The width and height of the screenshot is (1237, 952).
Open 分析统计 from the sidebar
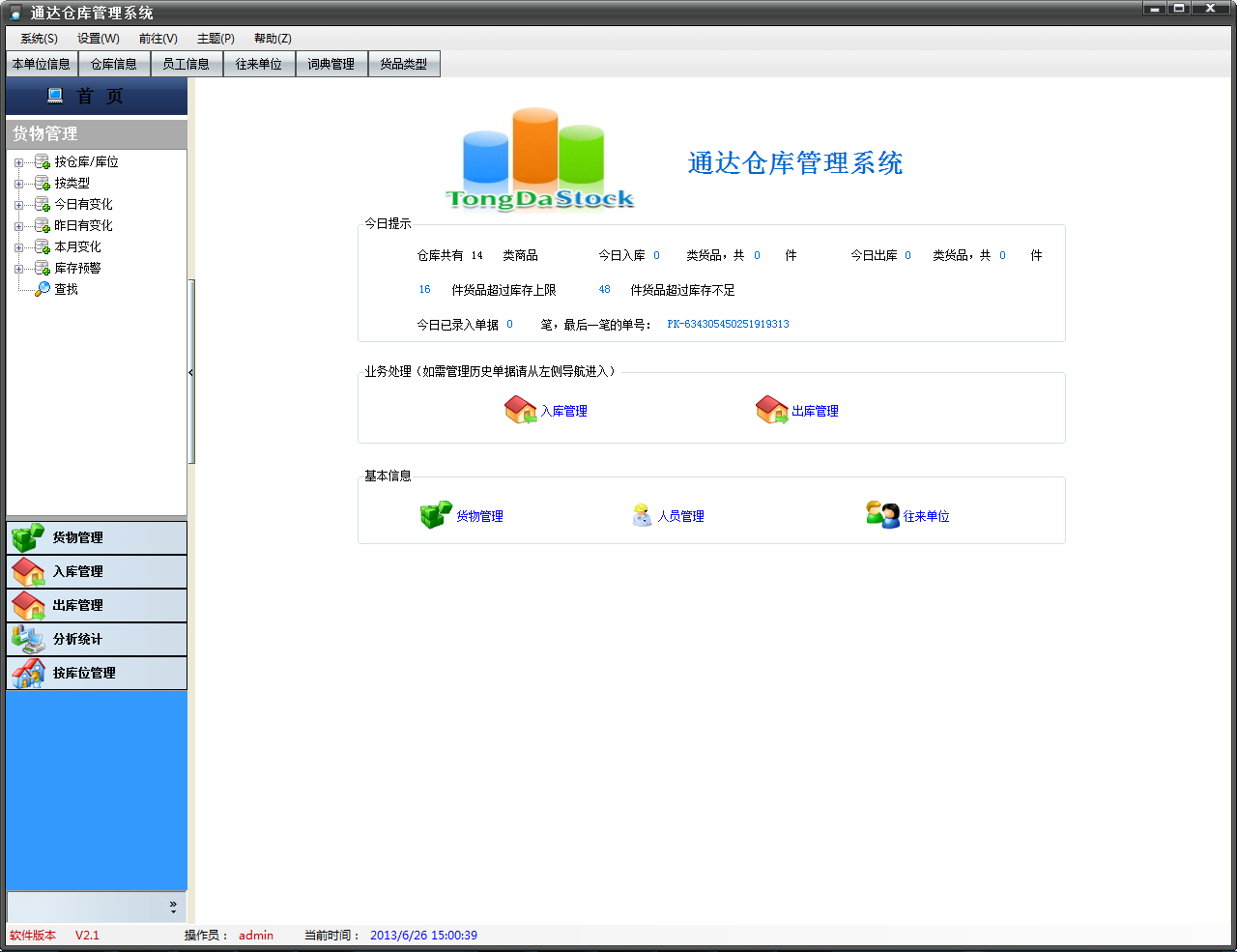97,639
